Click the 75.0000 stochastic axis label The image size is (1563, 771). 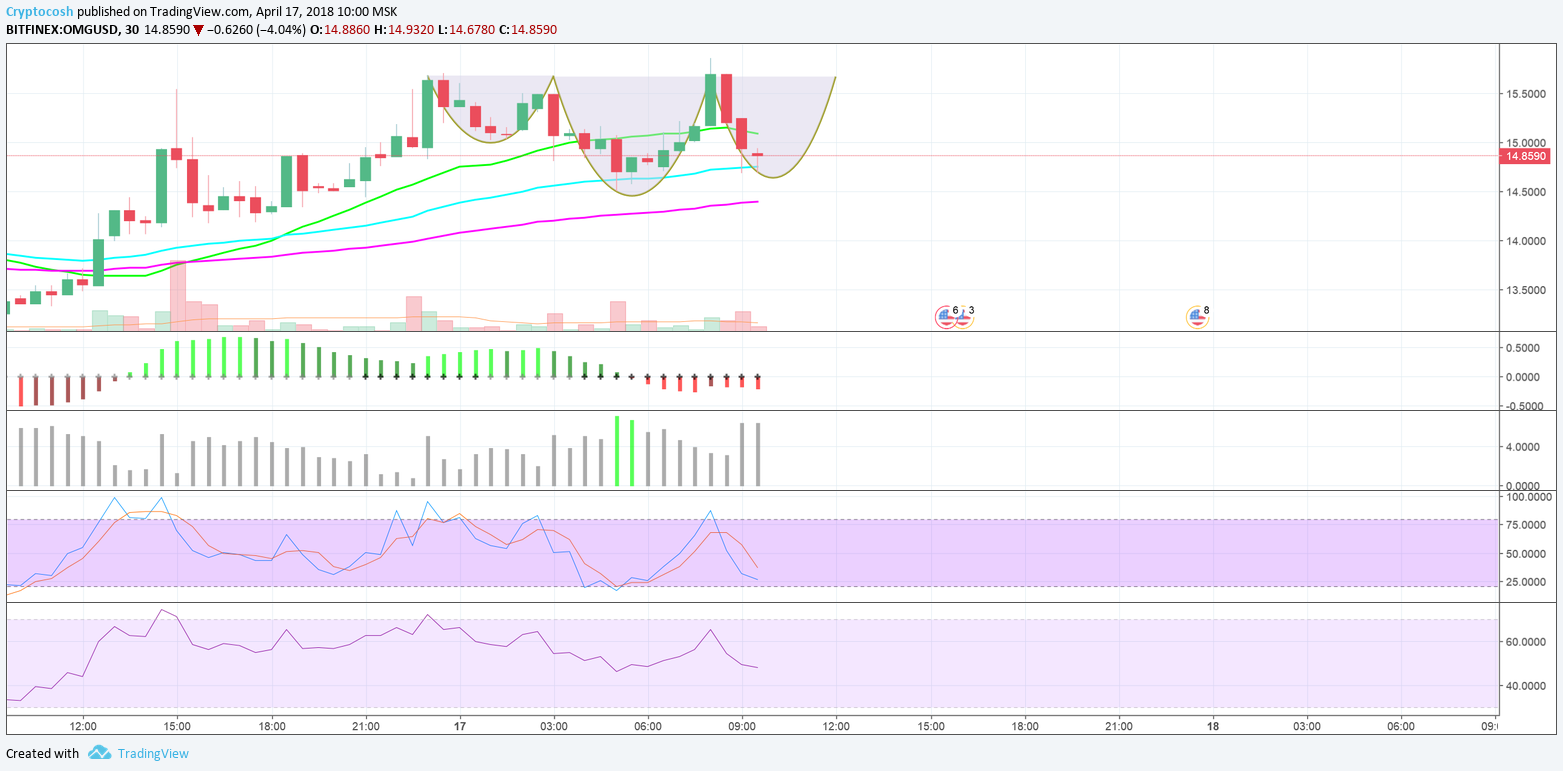pos(1525,525)
